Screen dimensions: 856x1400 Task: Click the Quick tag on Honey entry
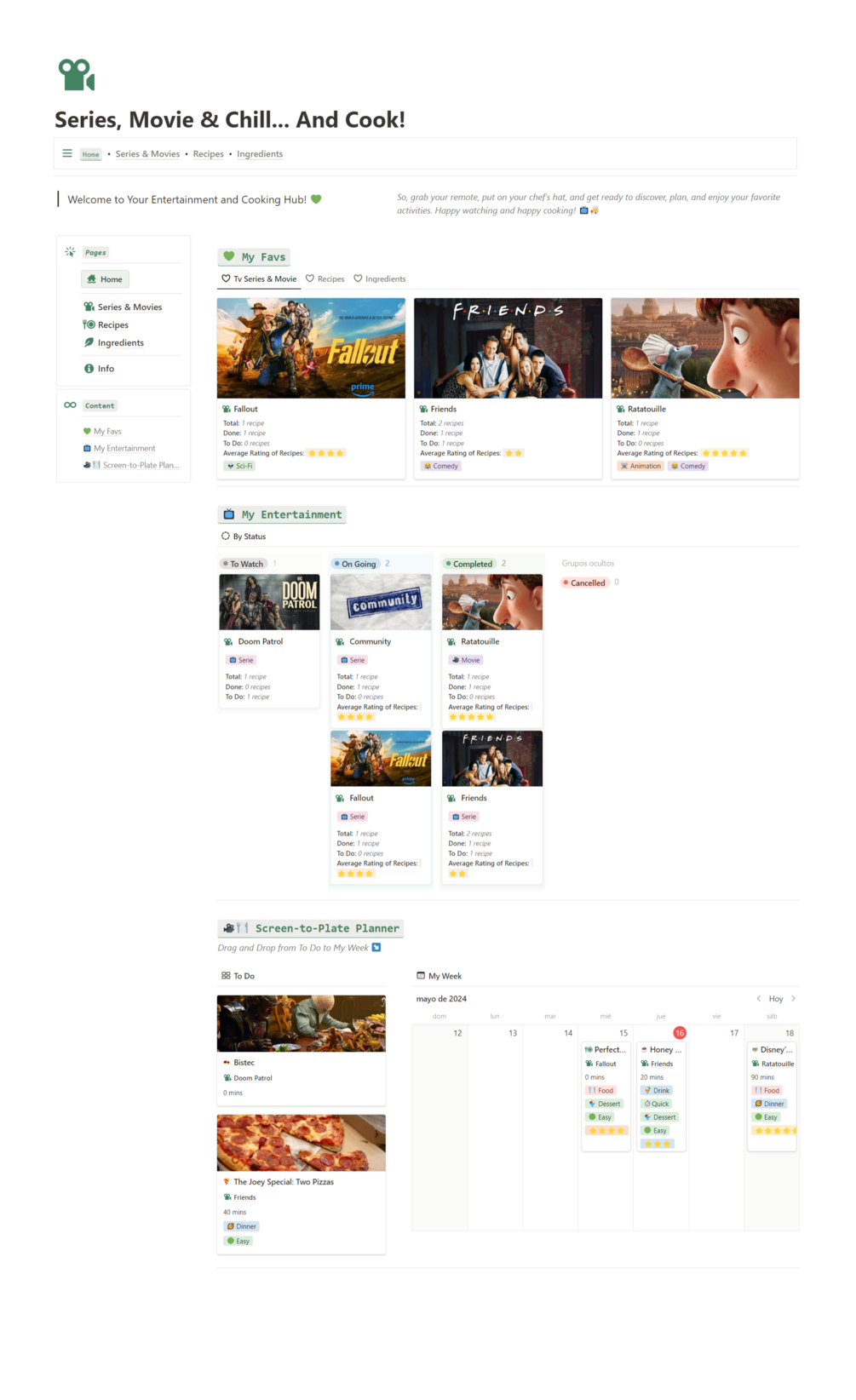(x=657, y=1105)
